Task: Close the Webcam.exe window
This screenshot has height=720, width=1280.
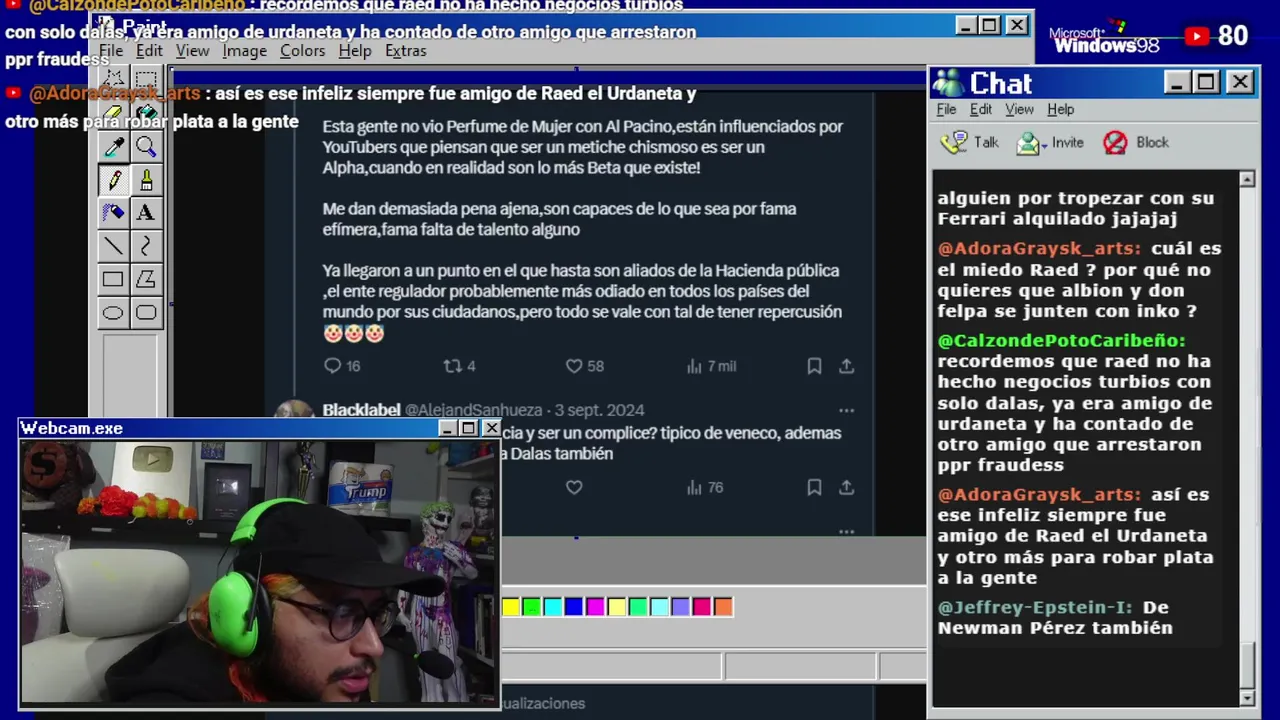Action: [490, 428]
